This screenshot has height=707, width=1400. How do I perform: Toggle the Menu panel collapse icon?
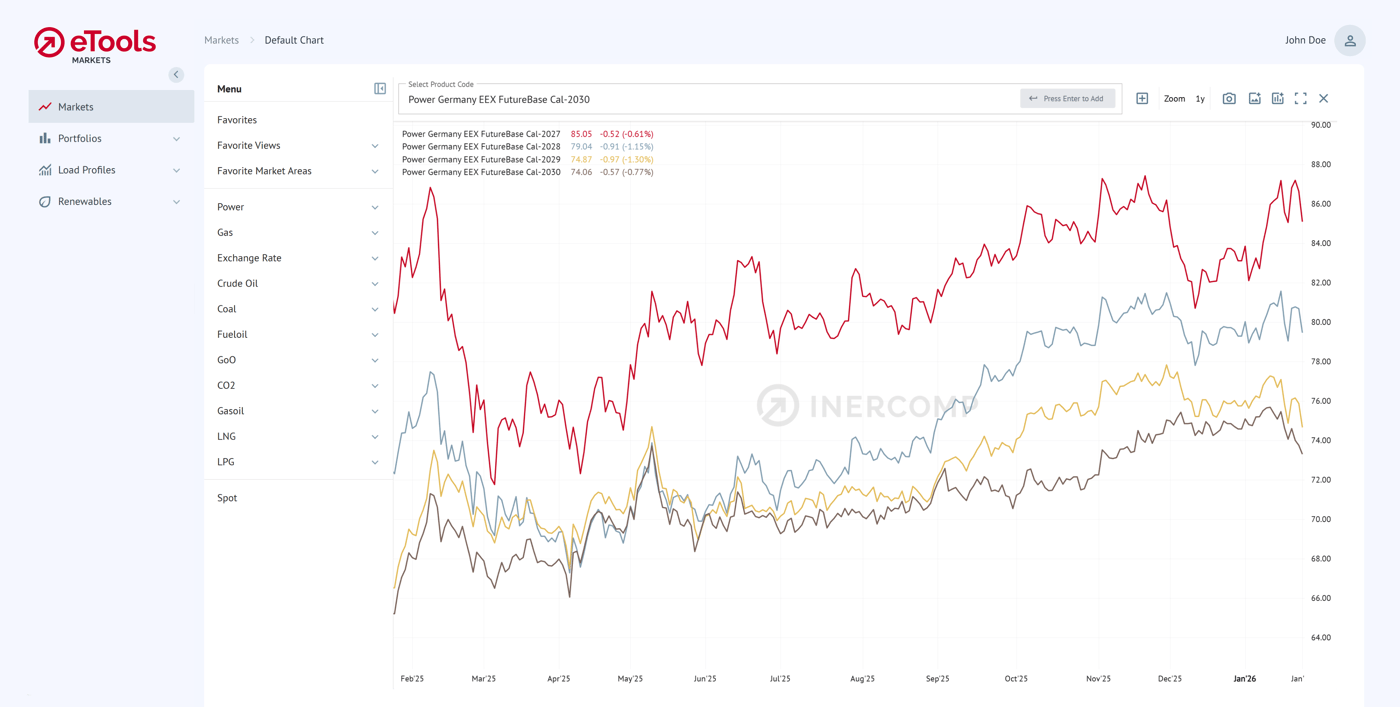(380, 89)
